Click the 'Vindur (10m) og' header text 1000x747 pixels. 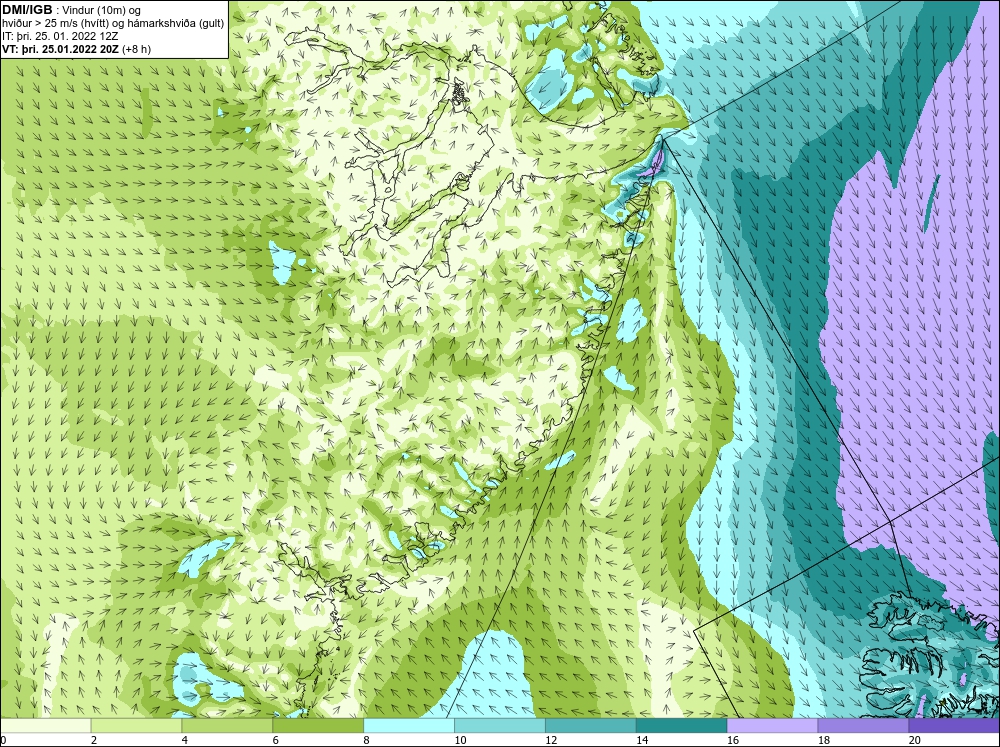click(x=101, y=10)
